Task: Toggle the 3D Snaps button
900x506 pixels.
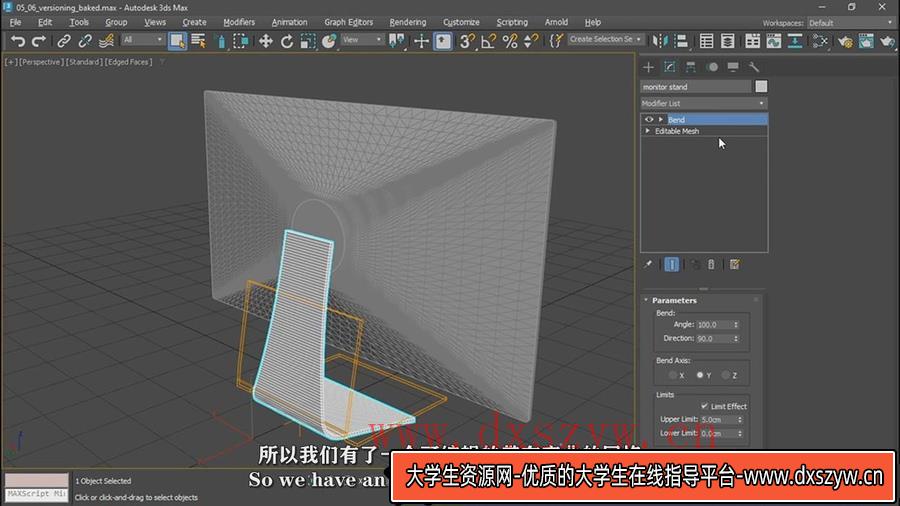Action: pyautogui.click(x=467, y=41)
